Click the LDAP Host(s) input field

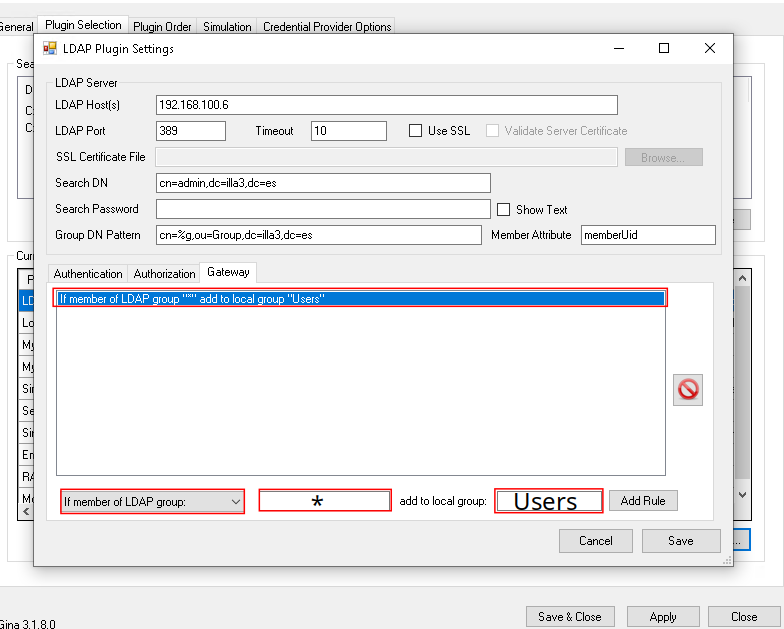(x=386, y=105)
